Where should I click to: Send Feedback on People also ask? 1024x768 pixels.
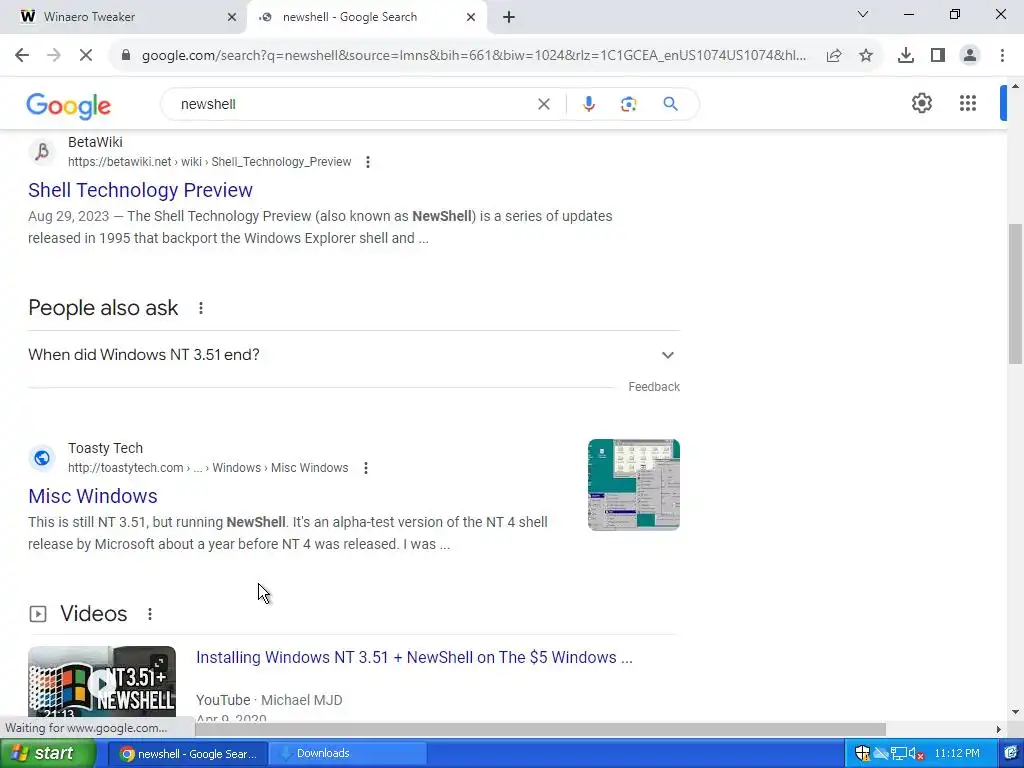(x=654, y=387)
